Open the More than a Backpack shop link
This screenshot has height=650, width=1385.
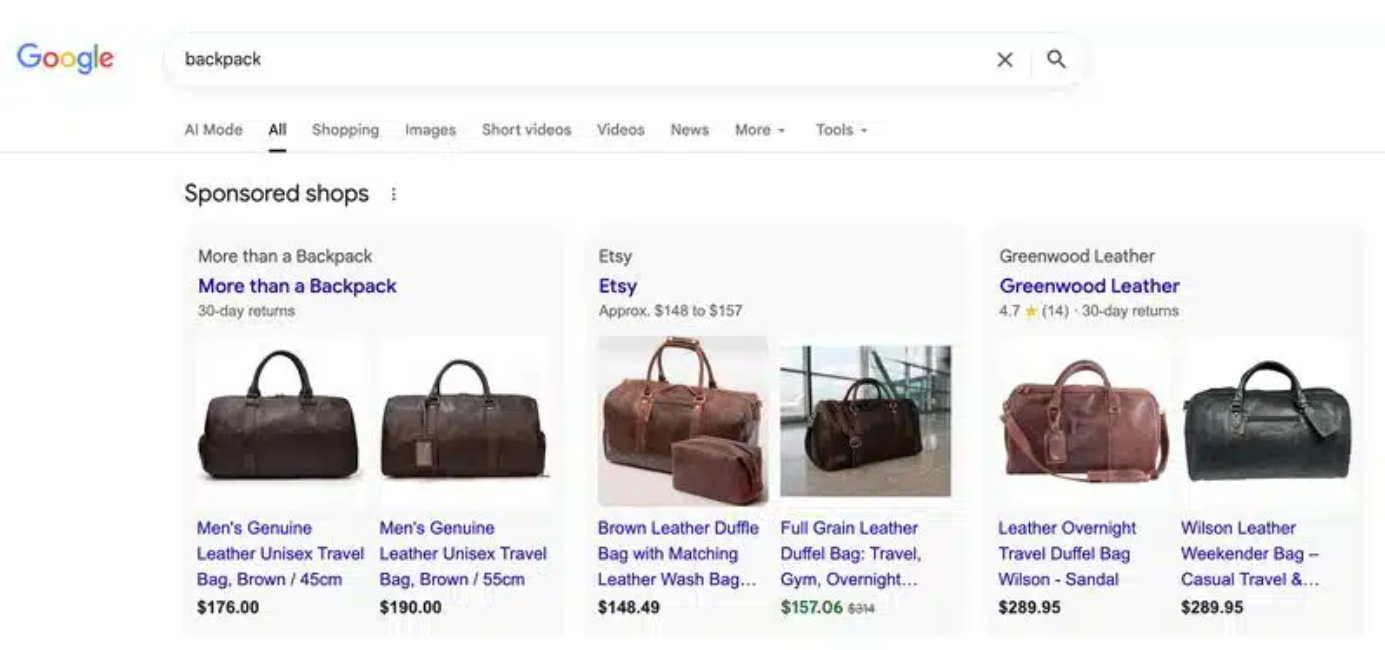[297, 286]
